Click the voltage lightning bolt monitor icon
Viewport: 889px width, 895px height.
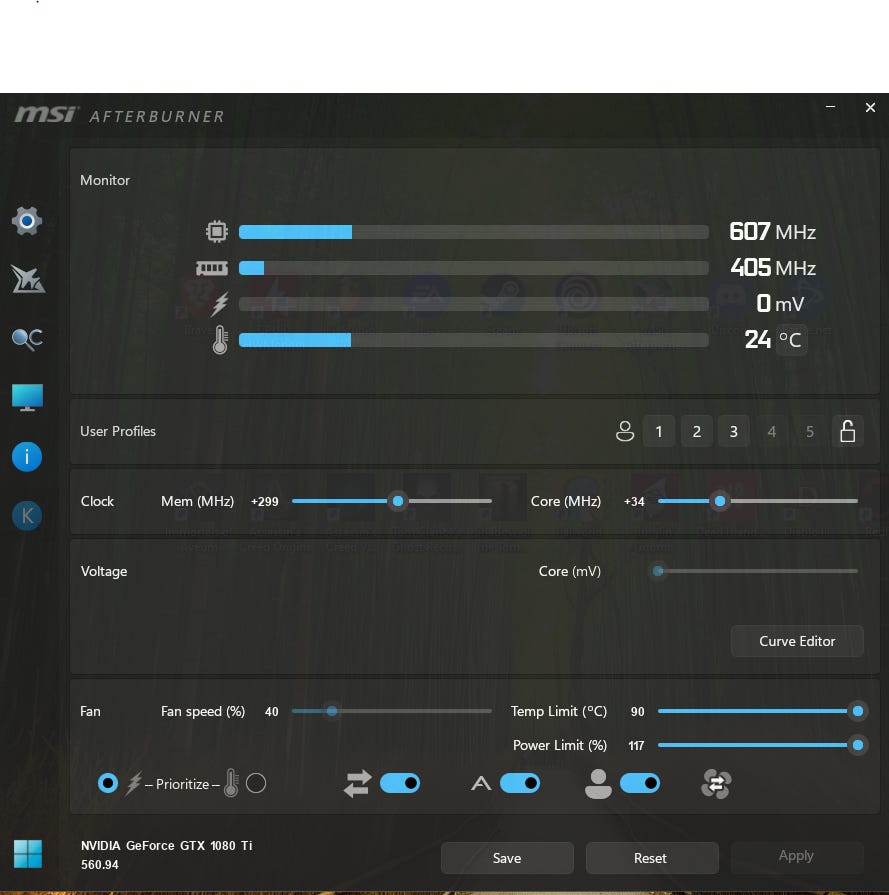pos(220,304)
